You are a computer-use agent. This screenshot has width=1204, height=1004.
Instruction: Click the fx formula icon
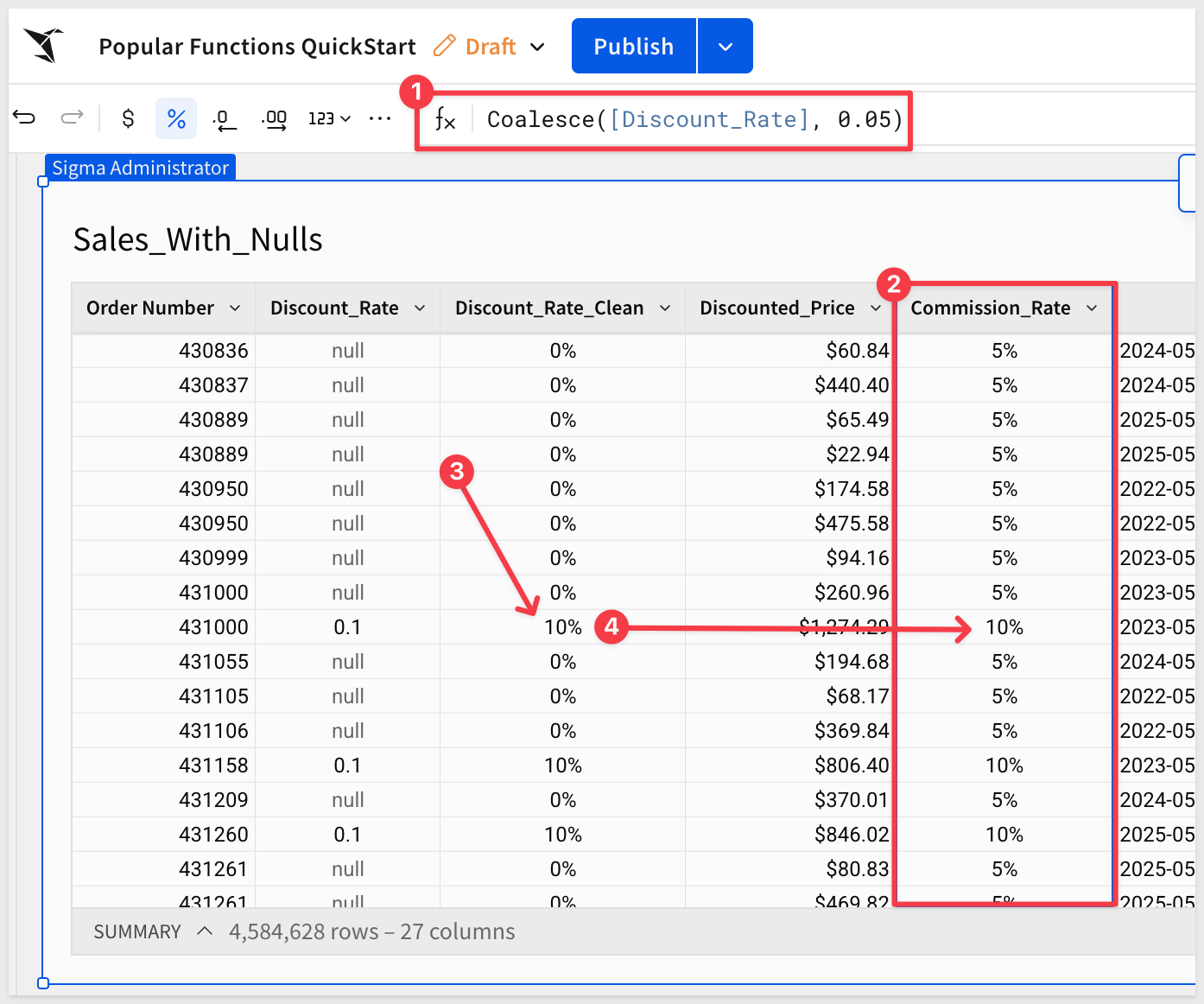click(x=445, y=119)
